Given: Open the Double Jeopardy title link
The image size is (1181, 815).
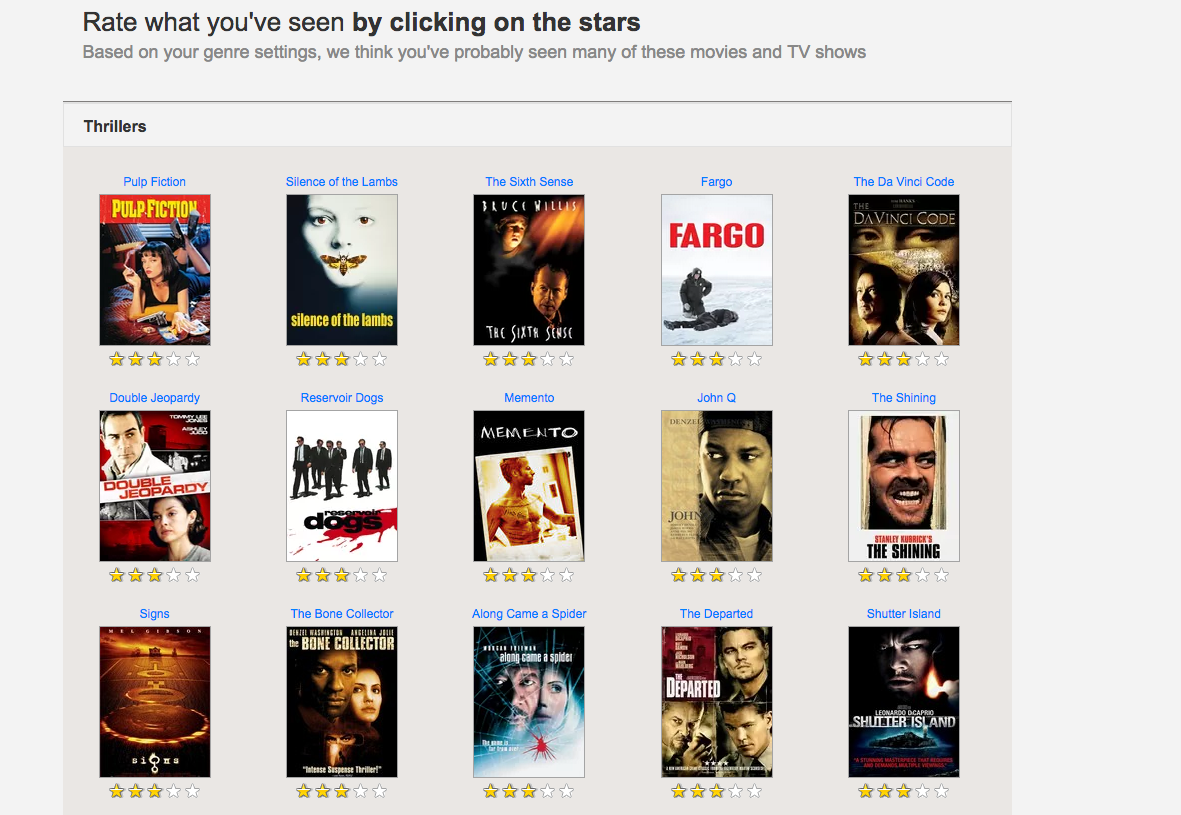Looking at the screenshot, I should 154,398.
